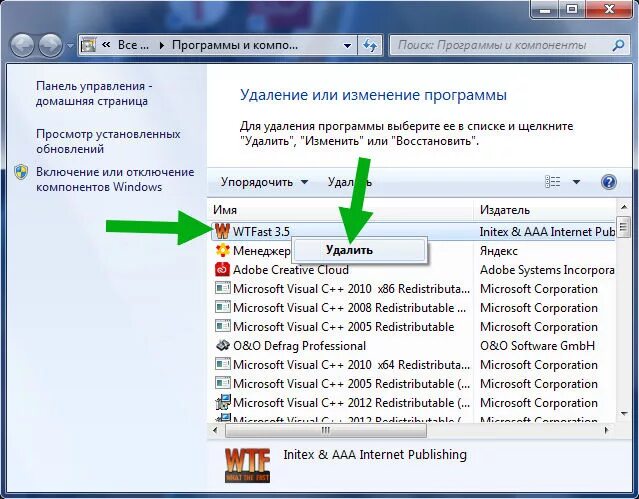The width and height of the screenshot is (639, 499).
Task: Click horizontal scrollbar right arrow
Action: 607,430
